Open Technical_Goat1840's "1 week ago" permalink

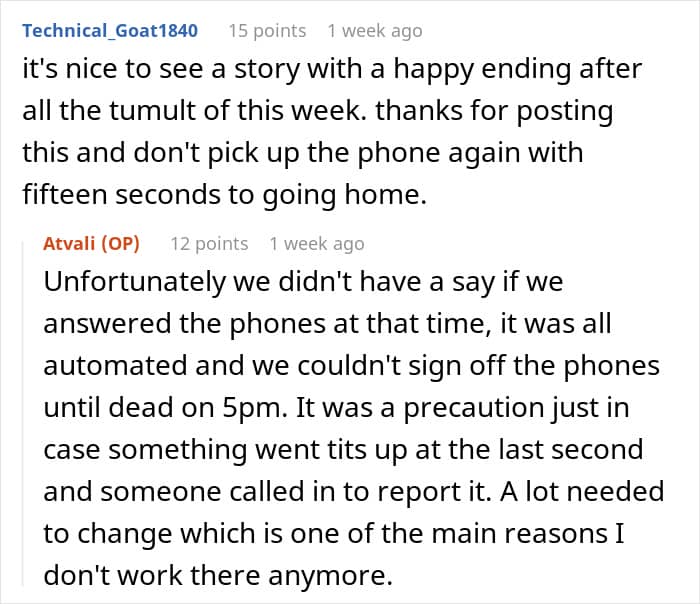(x=375, y=30)
